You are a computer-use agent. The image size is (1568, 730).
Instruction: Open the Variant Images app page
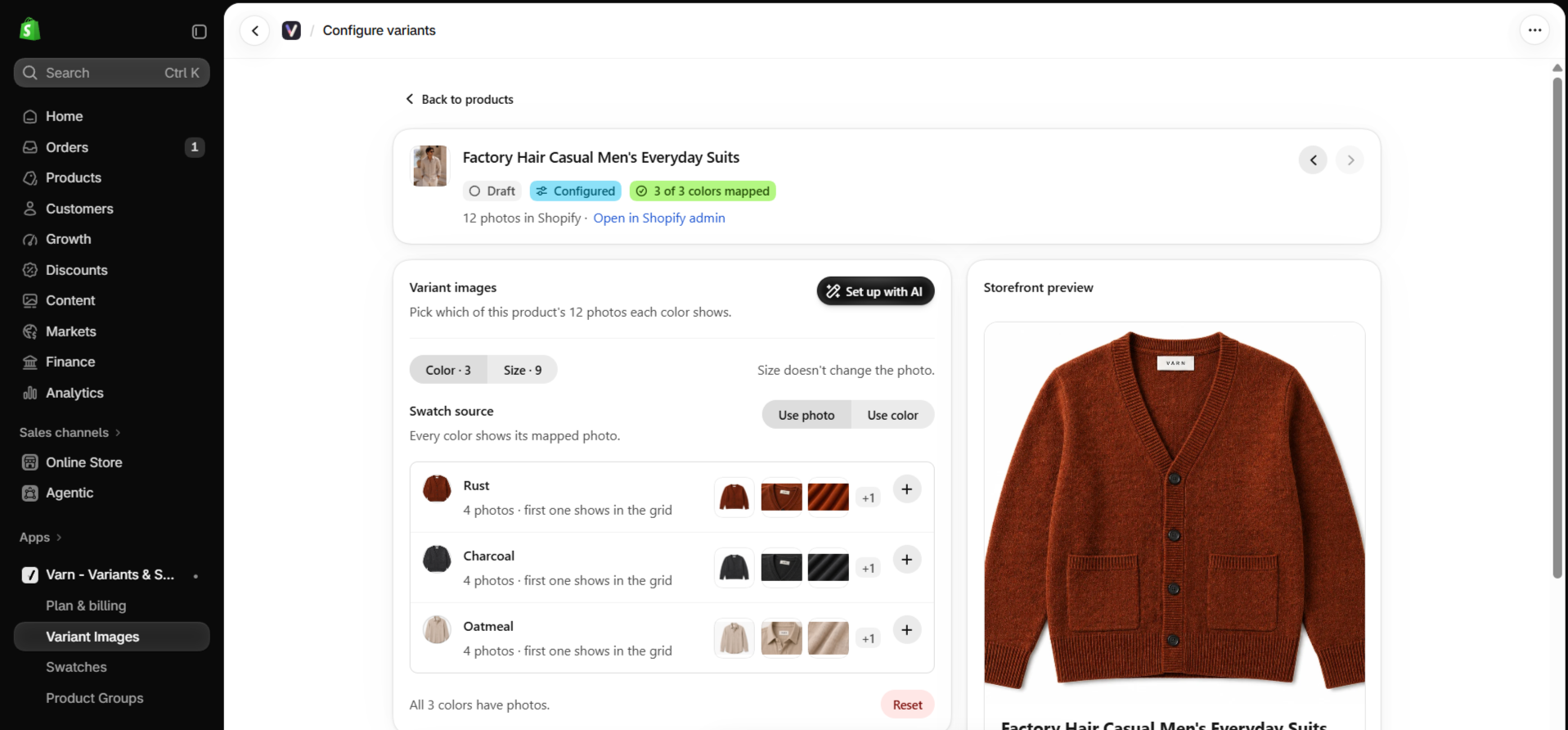[112, 637]
